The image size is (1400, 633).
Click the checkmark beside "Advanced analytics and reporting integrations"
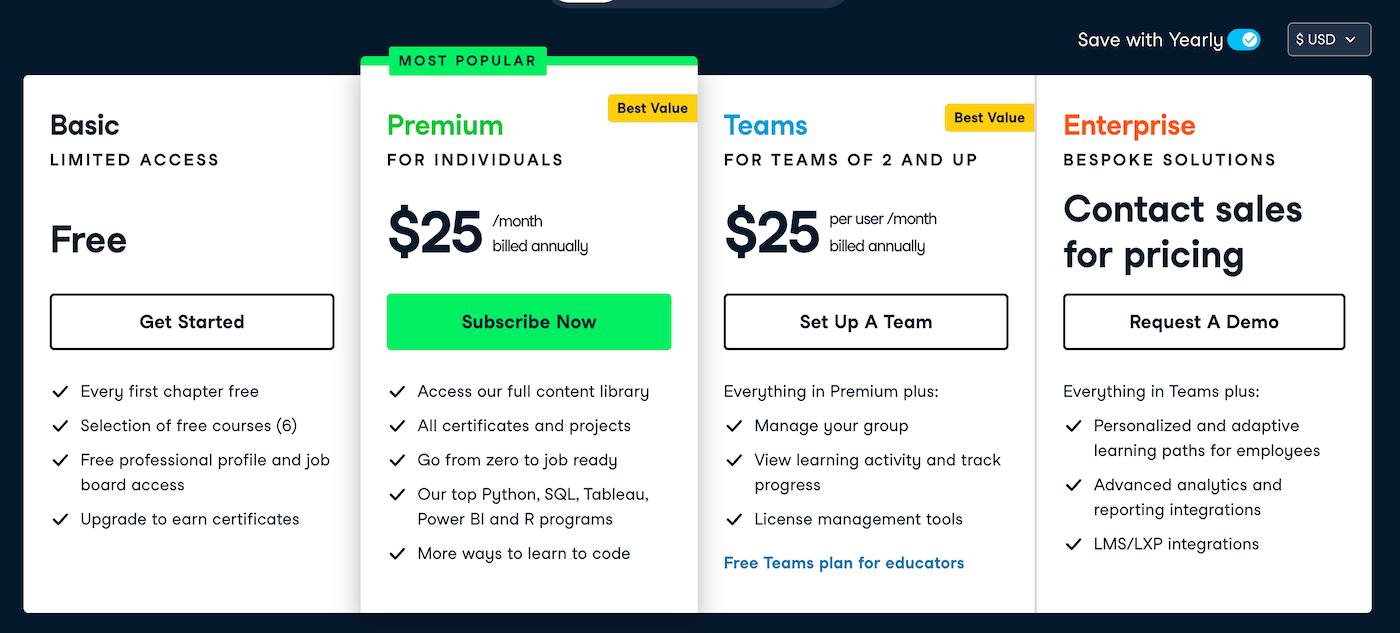tap(1072, 485)
